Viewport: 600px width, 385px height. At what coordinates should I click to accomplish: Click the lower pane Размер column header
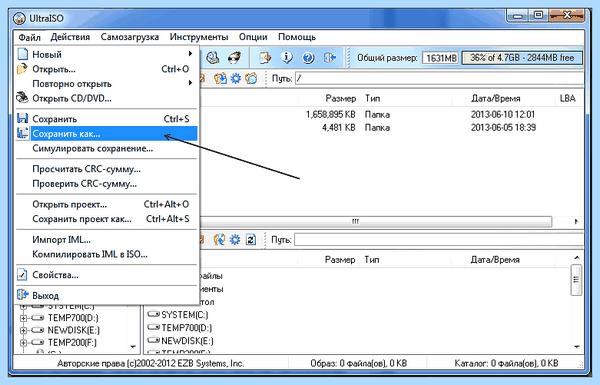click(x=329, y=260)
